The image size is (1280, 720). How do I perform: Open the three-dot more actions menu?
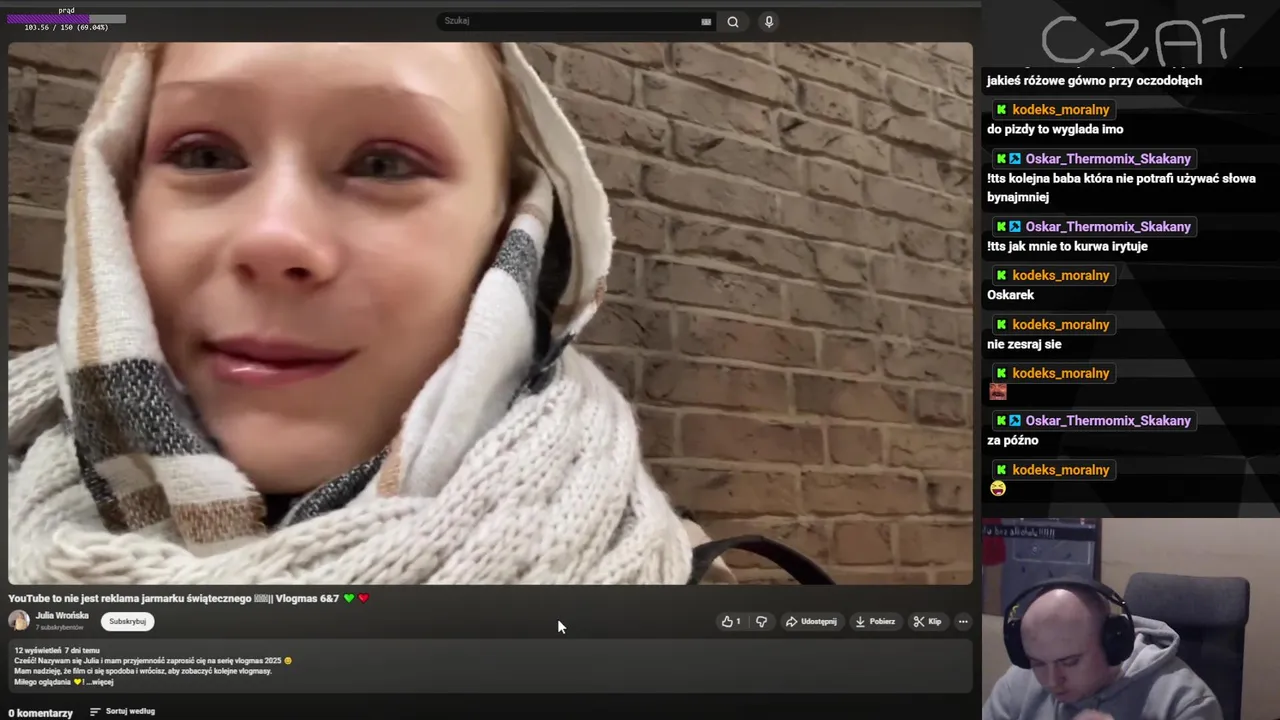point(963,622)
